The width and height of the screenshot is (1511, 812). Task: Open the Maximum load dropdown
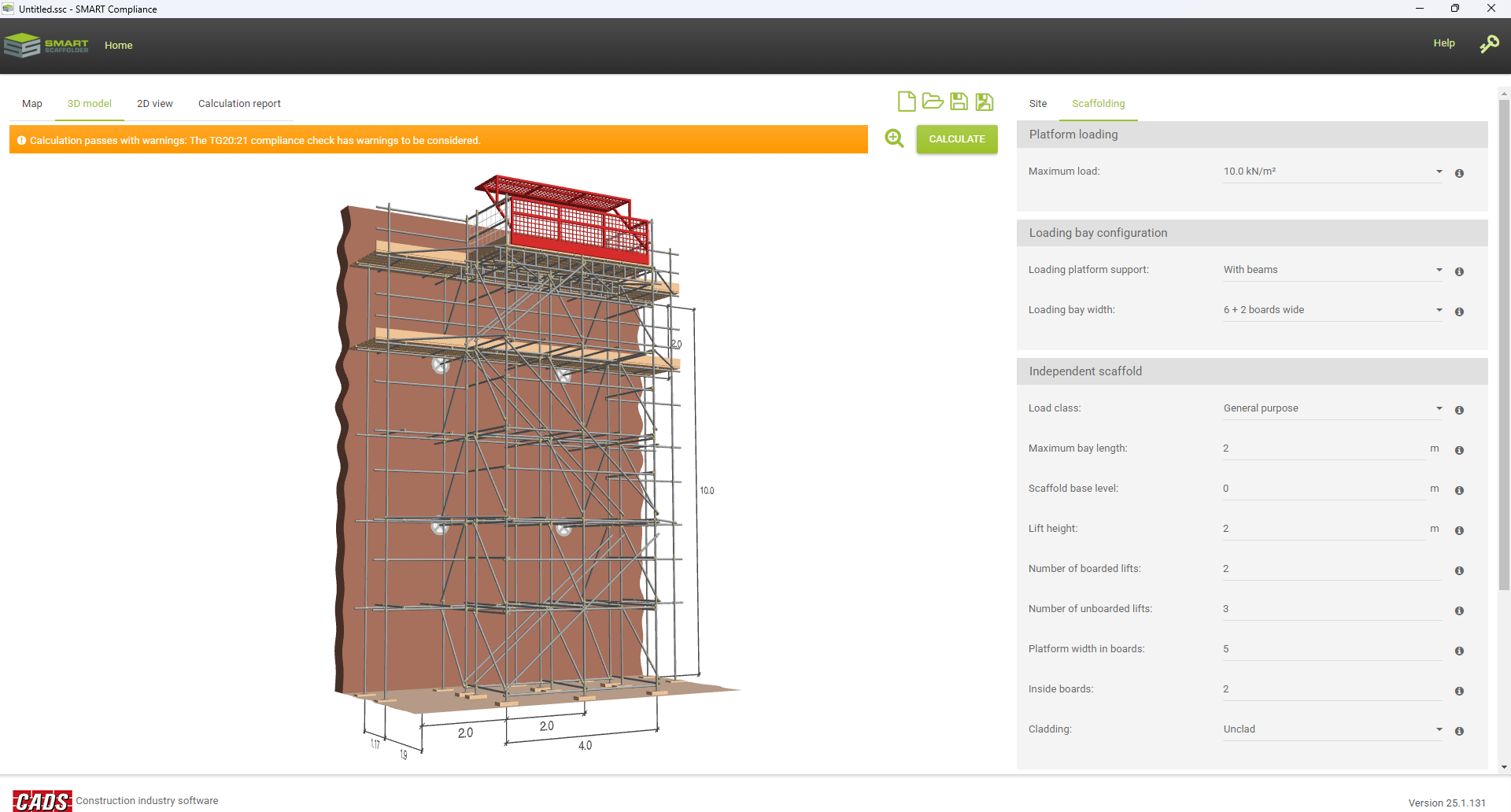click(1332, 172)
